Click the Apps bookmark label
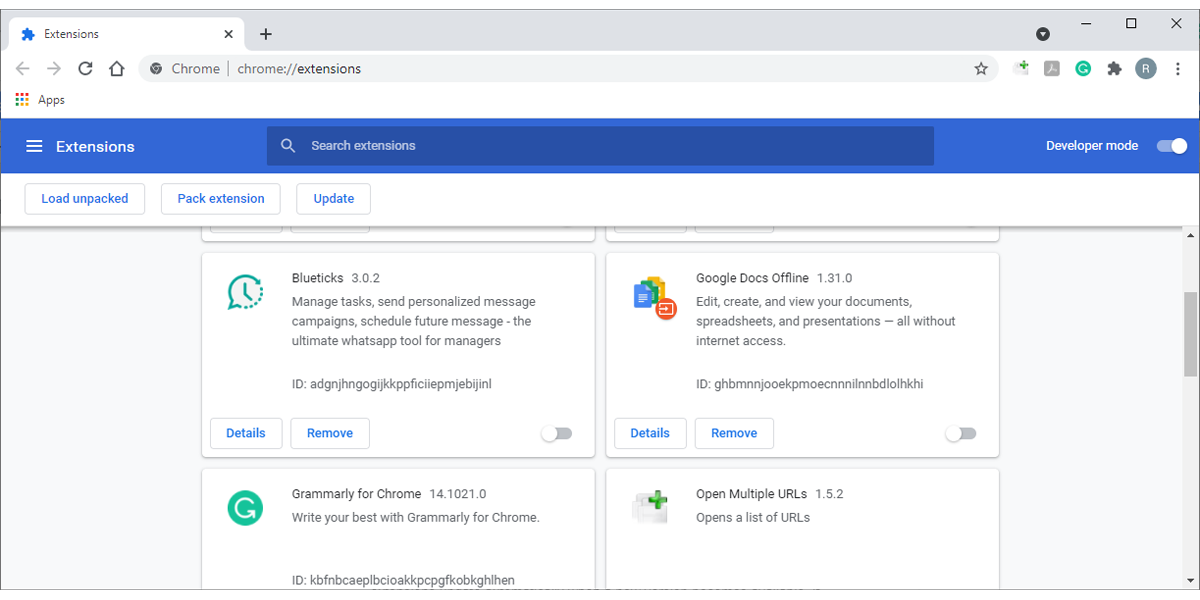 51,100
